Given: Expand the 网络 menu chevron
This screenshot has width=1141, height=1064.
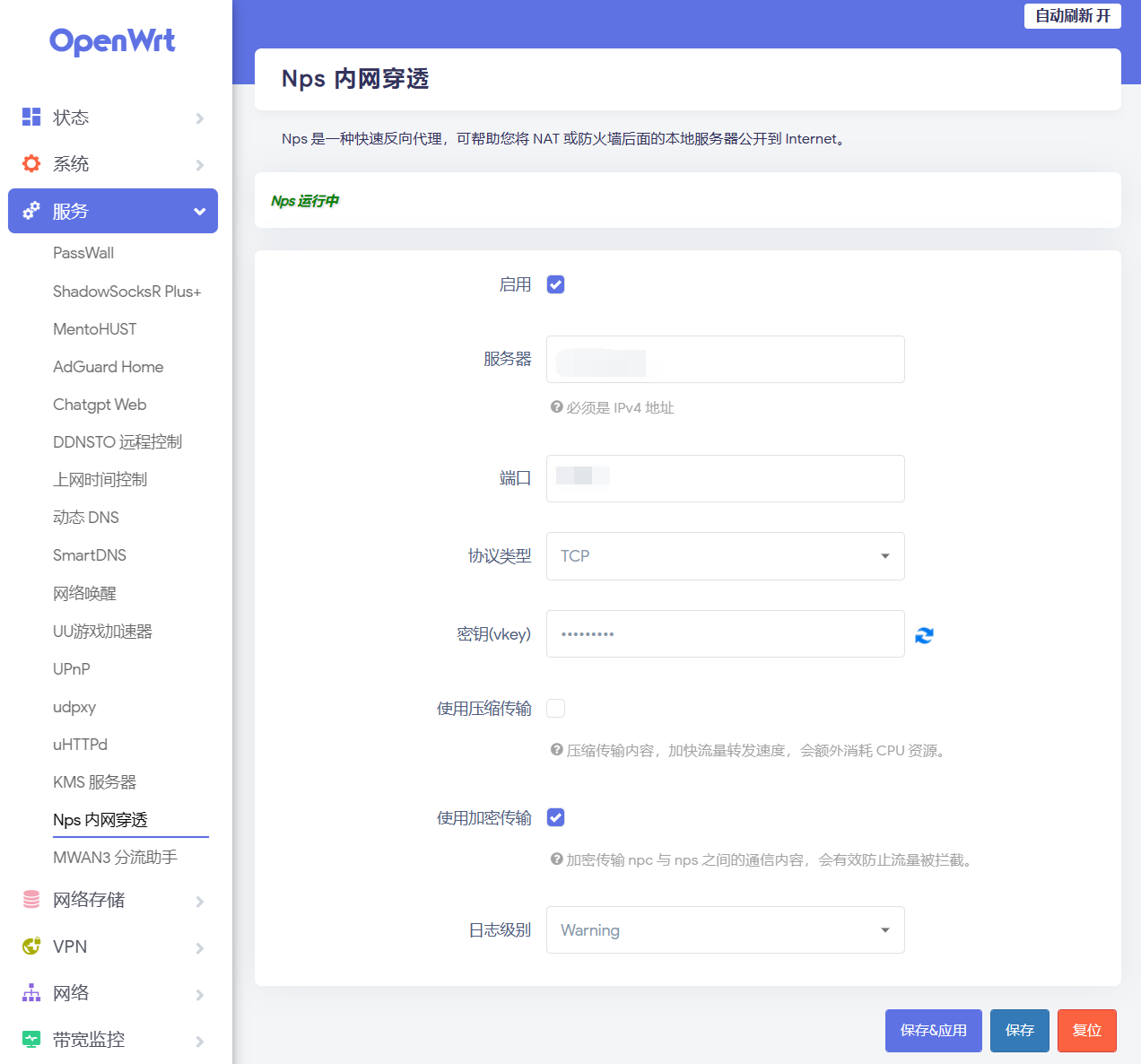Looking at the screenshot, I should coord(199,995).
